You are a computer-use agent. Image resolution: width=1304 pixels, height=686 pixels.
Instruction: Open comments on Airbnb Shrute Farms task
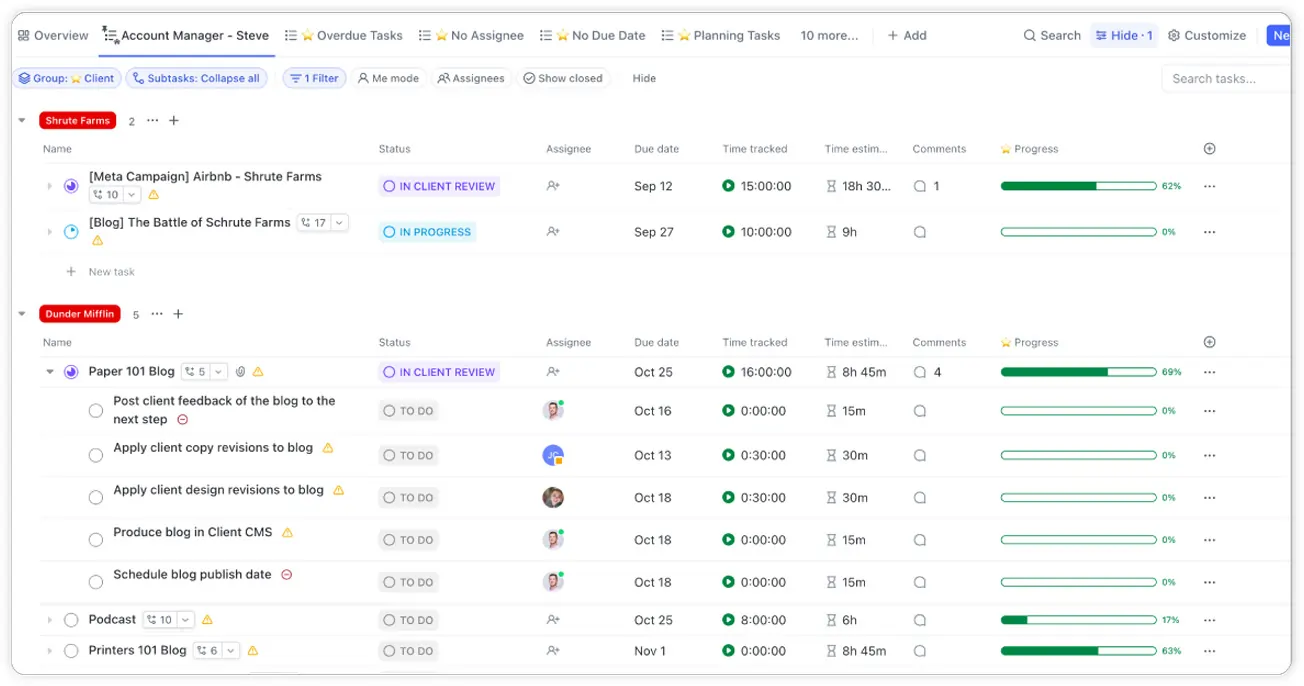click(920, 186)
